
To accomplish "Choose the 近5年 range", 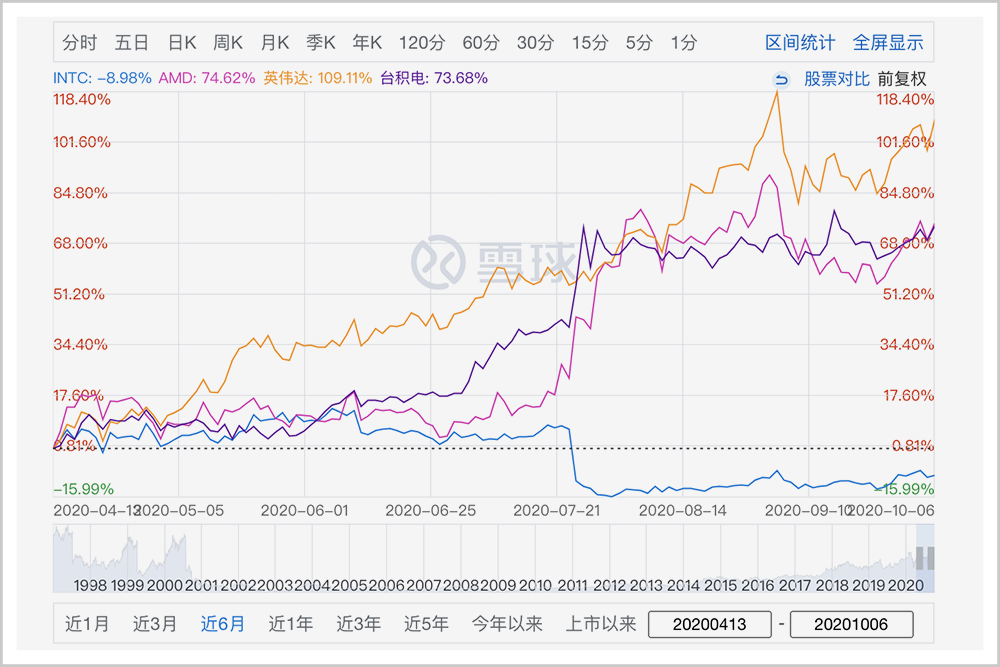I will (426, 624).
